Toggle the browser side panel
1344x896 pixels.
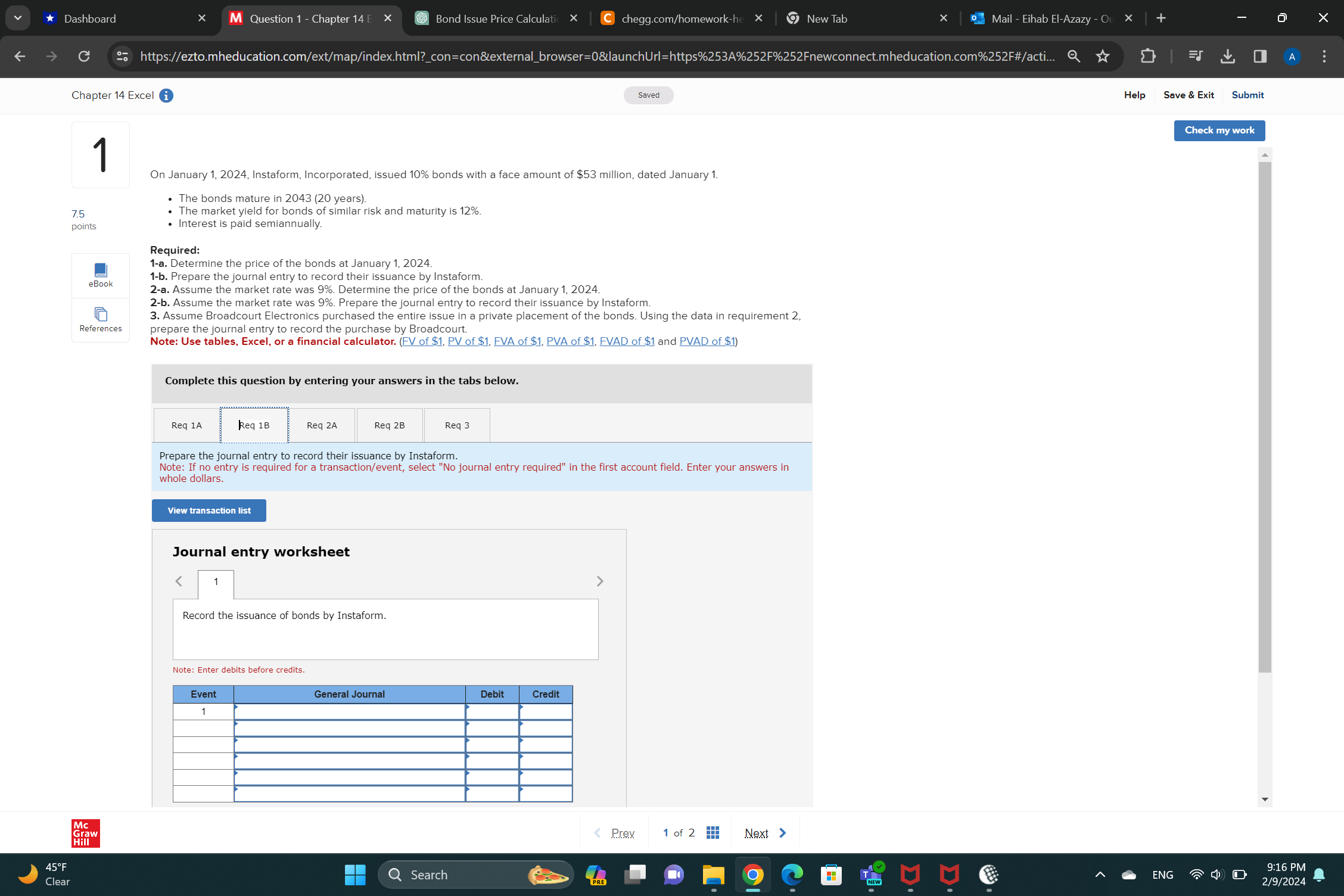pyautogui.click(x=1259, y=56)
